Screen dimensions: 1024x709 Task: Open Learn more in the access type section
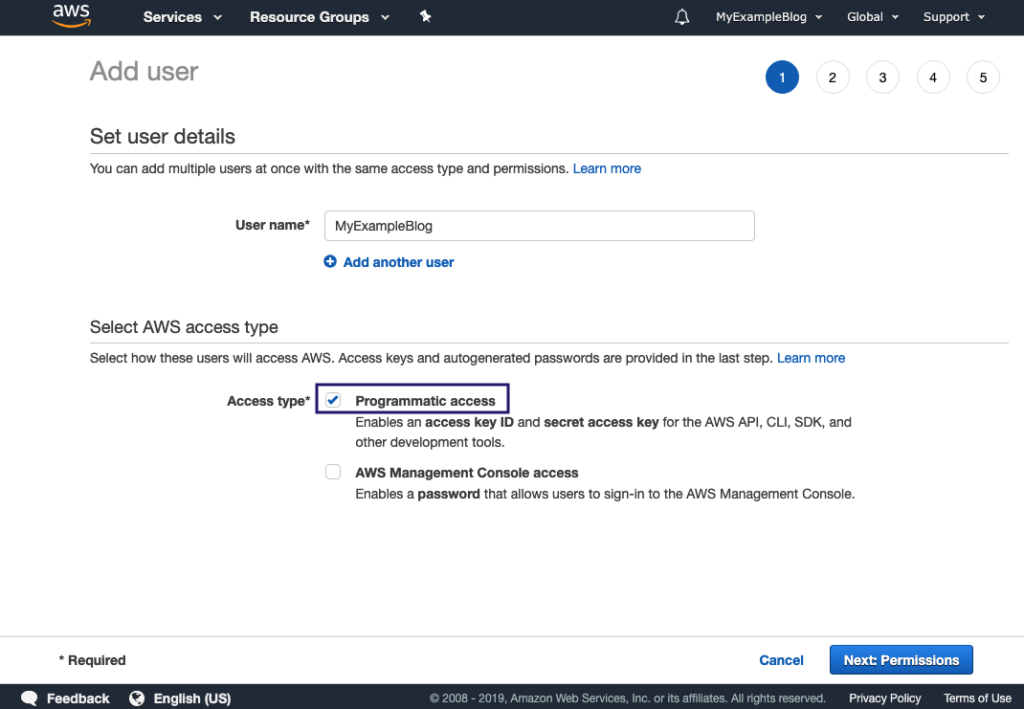[x=810, y=357]
